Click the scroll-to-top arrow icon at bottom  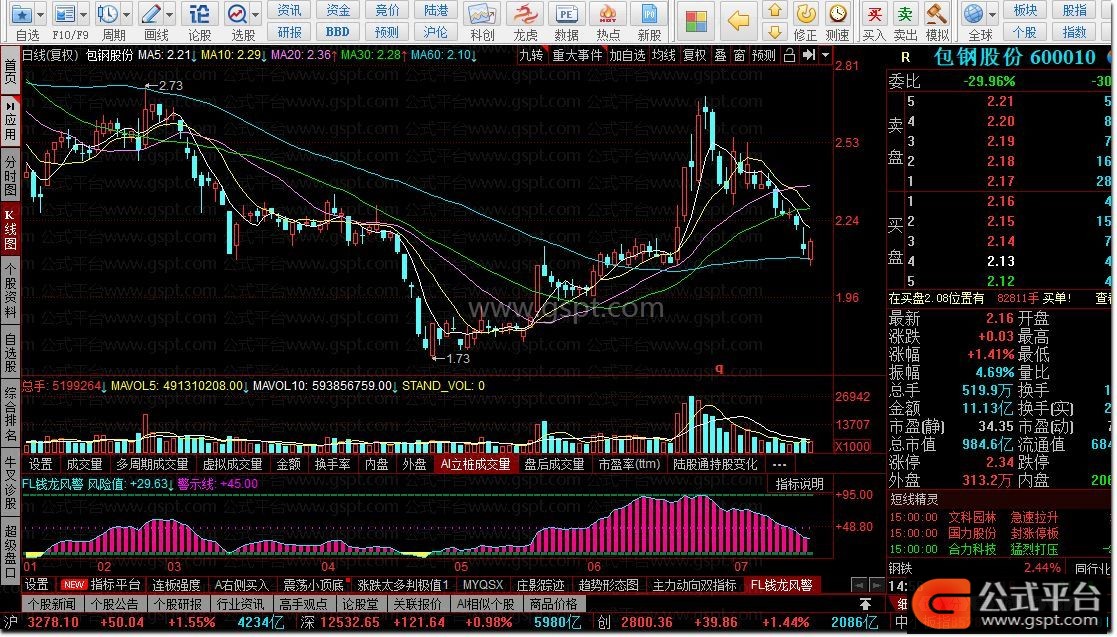tap(866, 604)
